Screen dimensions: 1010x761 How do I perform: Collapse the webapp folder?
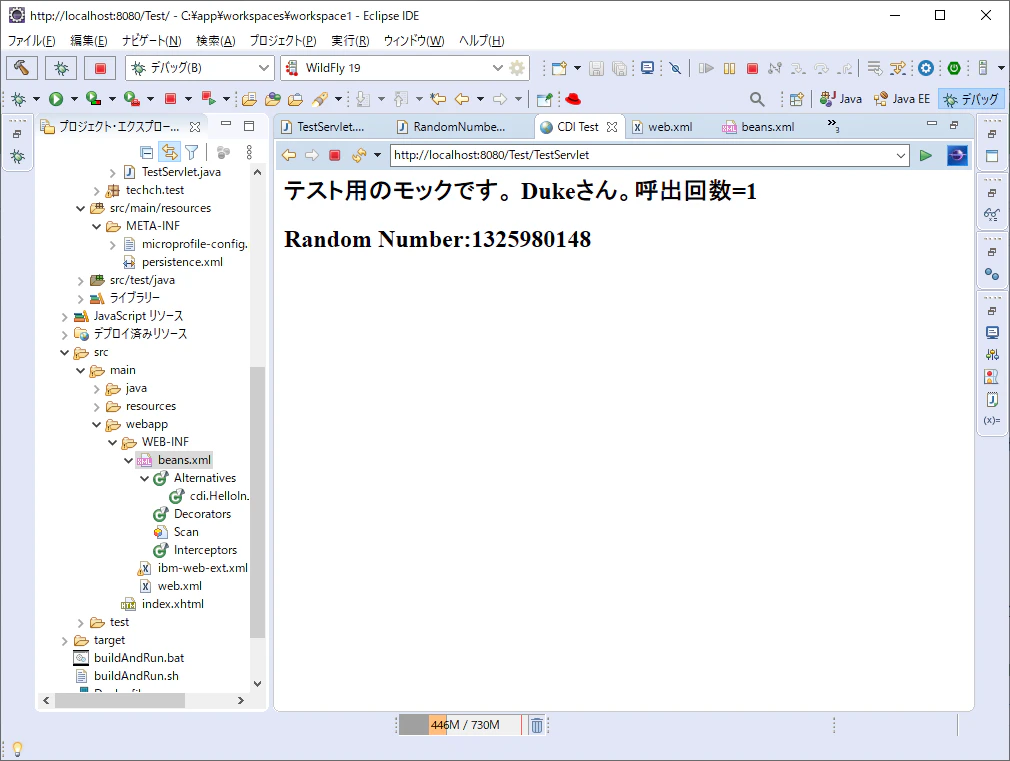click(x=97, y=425)
